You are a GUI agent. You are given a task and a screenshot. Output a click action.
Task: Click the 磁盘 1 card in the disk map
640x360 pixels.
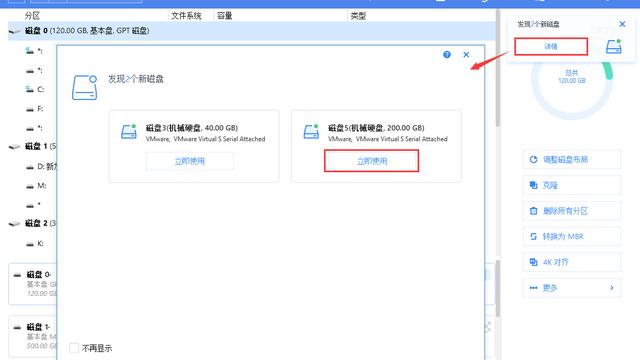(x=33, y=336)
